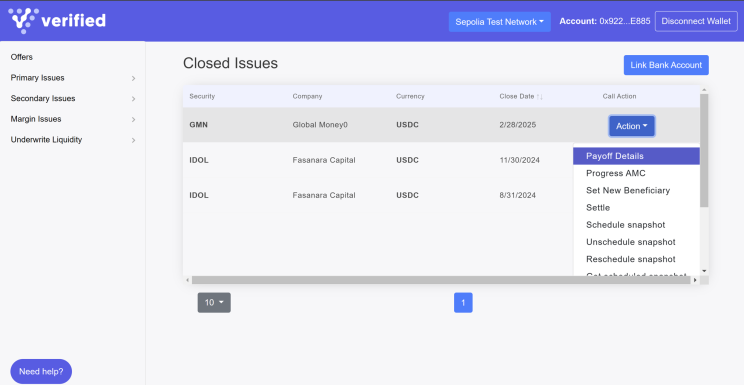Click IDOL in the 8/31/2024 row

coord(199,195)
